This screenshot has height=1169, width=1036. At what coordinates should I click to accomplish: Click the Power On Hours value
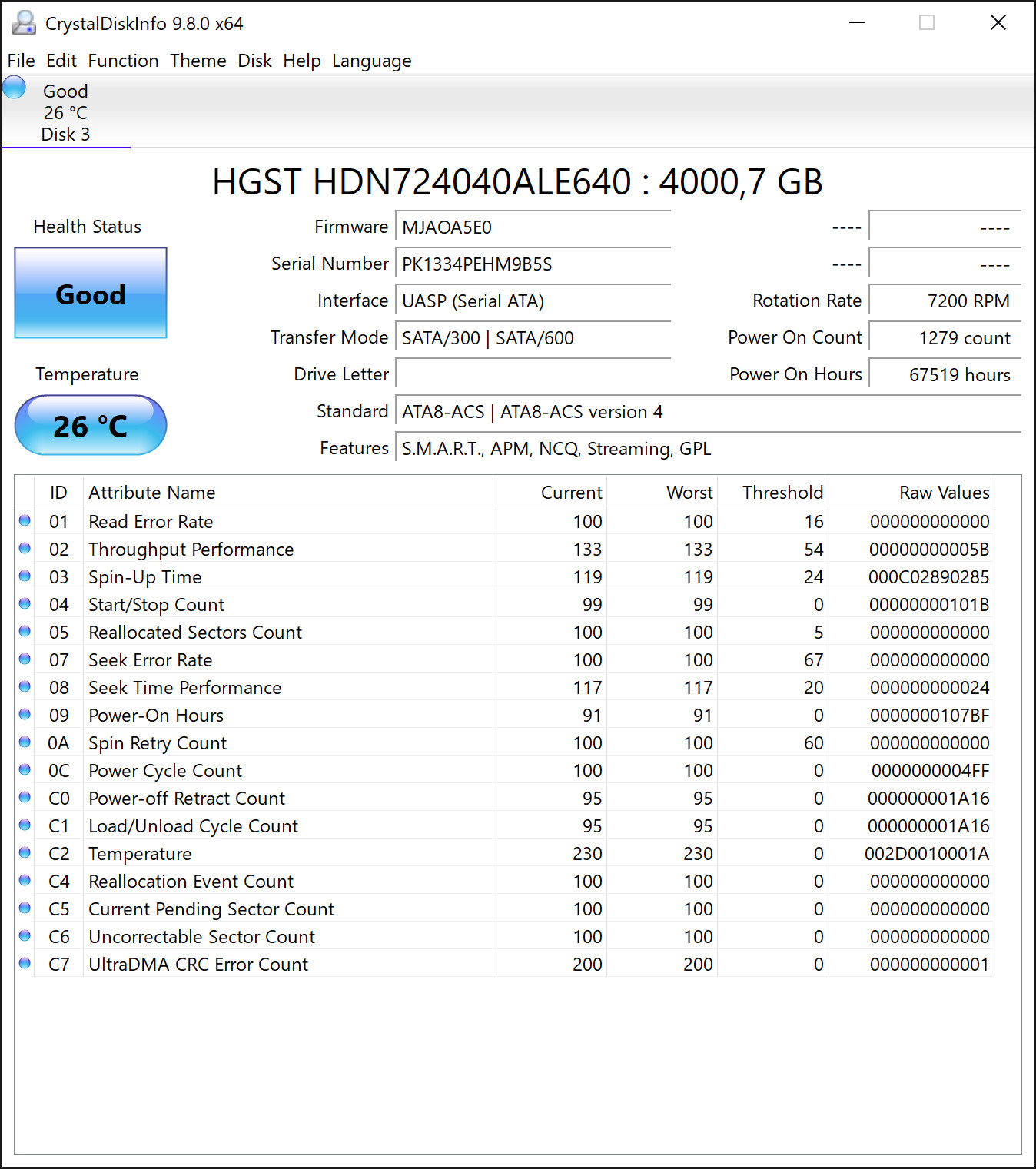(945, 375)
